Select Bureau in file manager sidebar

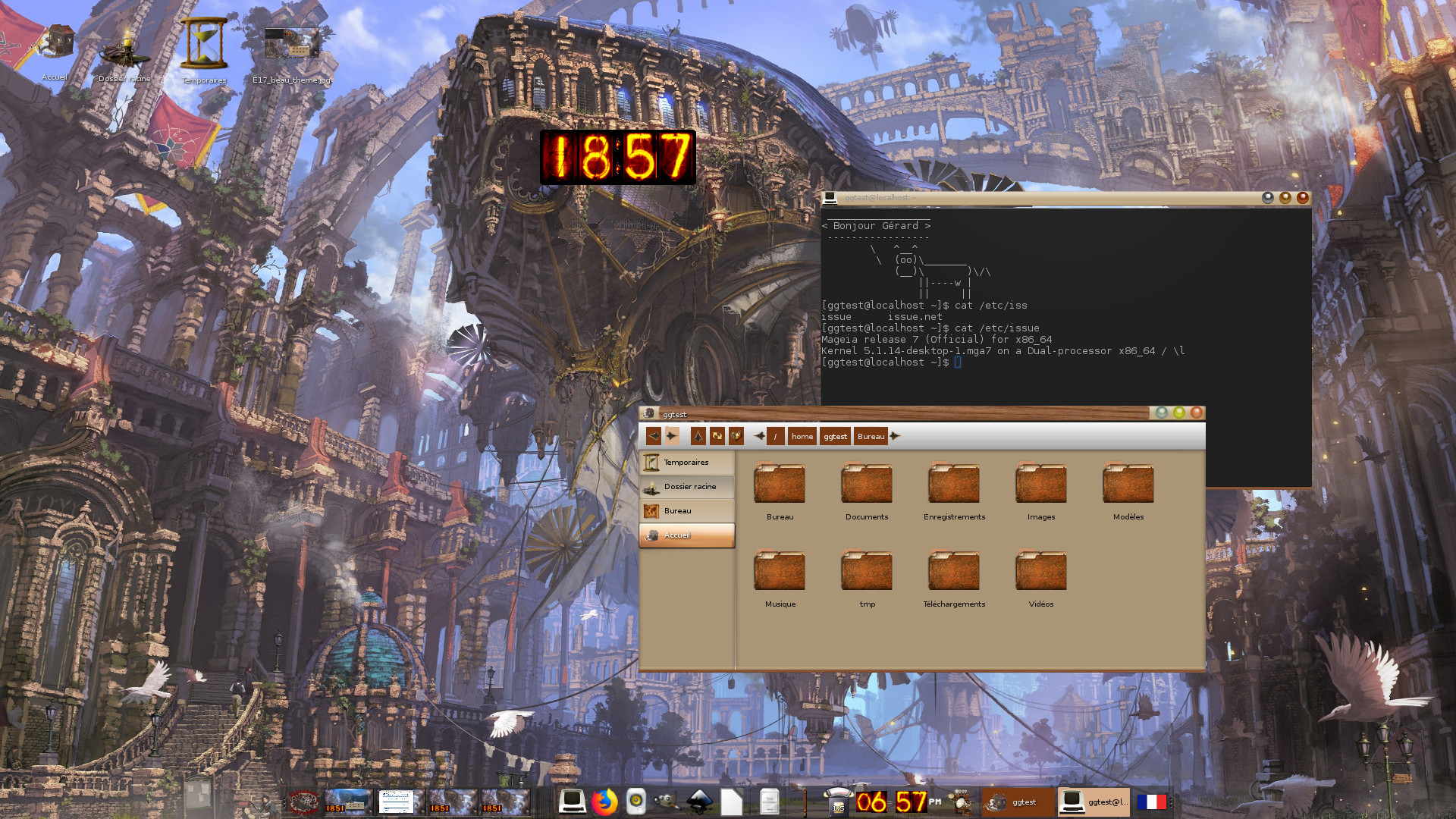pyautogui.click(x=687, y=511)
